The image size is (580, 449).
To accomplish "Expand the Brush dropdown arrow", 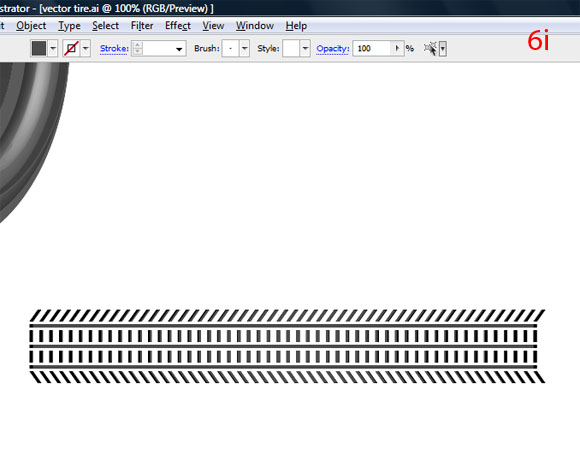I will pos(245,48).
